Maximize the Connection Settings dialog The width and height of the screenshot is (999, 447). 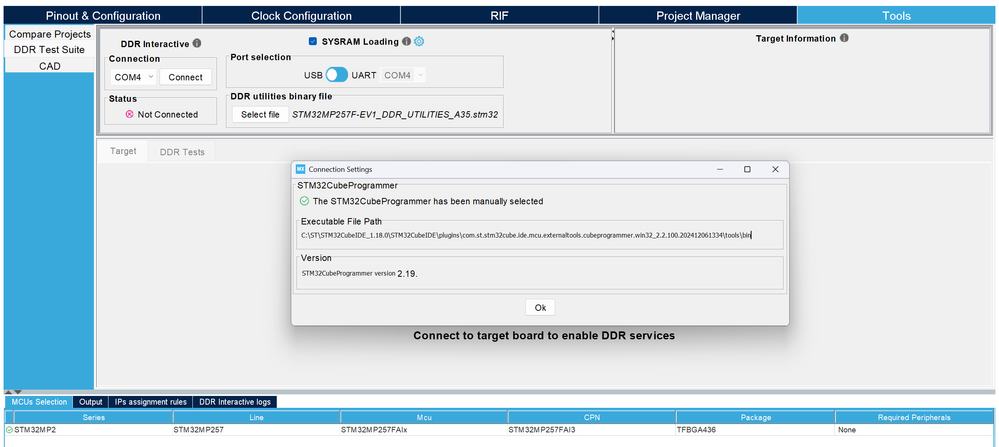coord(747,169)
